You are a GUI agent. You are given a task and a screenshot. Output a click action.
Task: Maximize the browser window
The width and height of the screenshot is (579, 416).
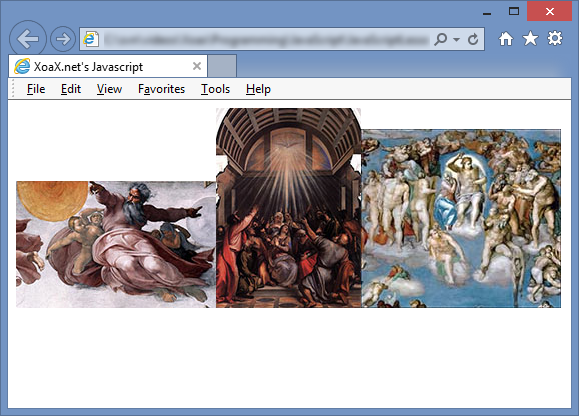(x=514, y=11)
